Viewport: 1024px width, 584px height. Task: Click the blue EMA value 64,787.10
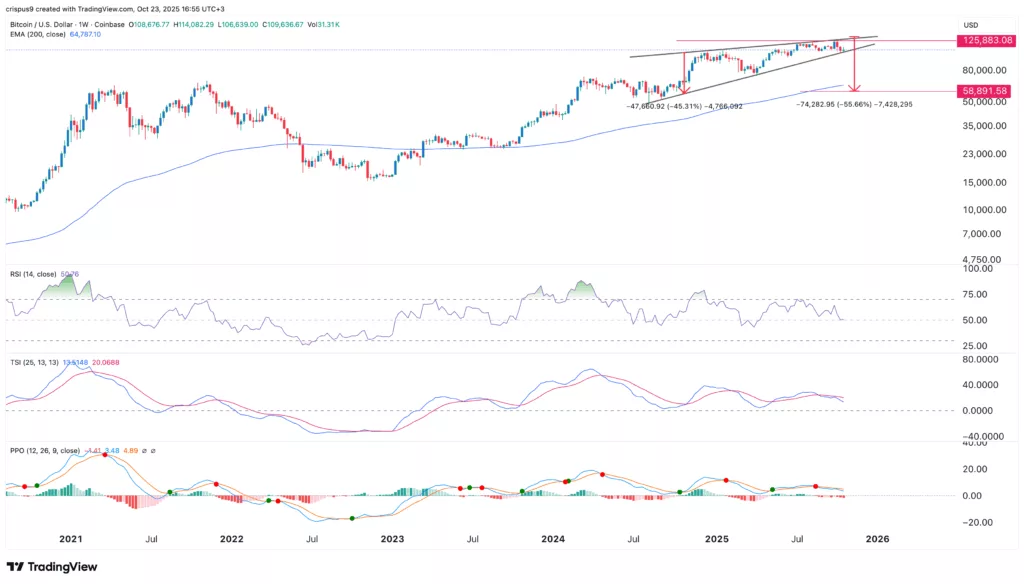(x=84, y=33)
